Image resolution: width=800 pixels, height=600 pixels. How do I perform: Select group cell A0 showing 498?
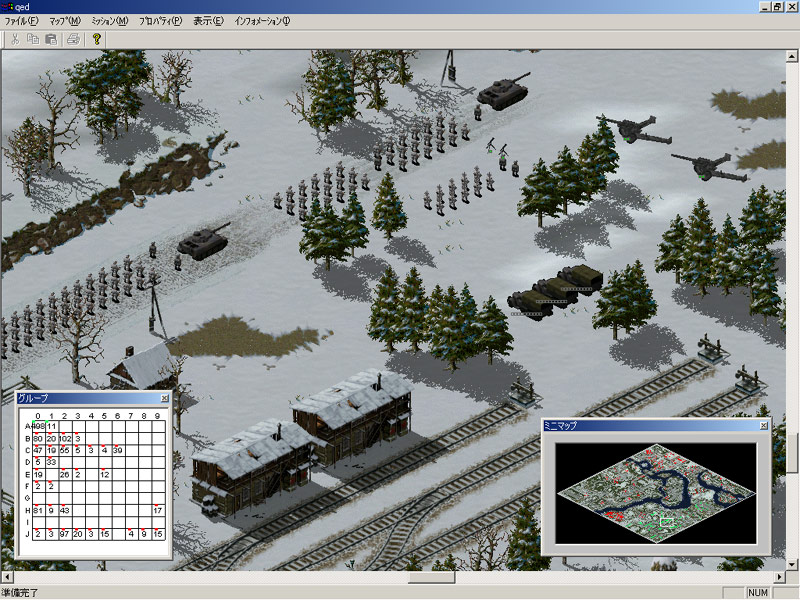point(38,426)
